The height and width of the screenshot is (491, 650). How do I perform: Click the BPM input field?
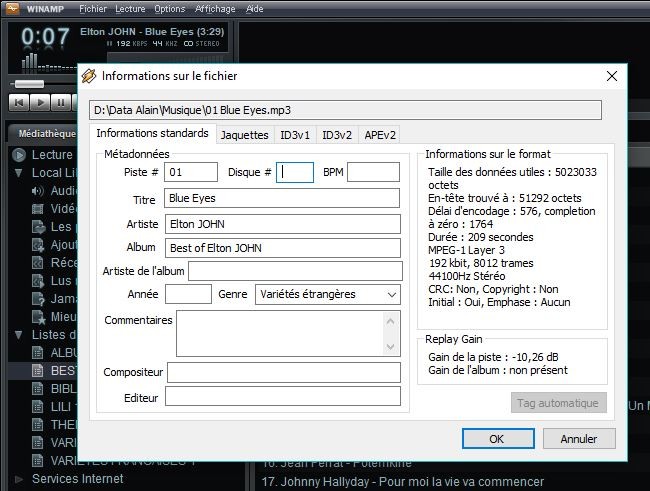pos(374,172)
